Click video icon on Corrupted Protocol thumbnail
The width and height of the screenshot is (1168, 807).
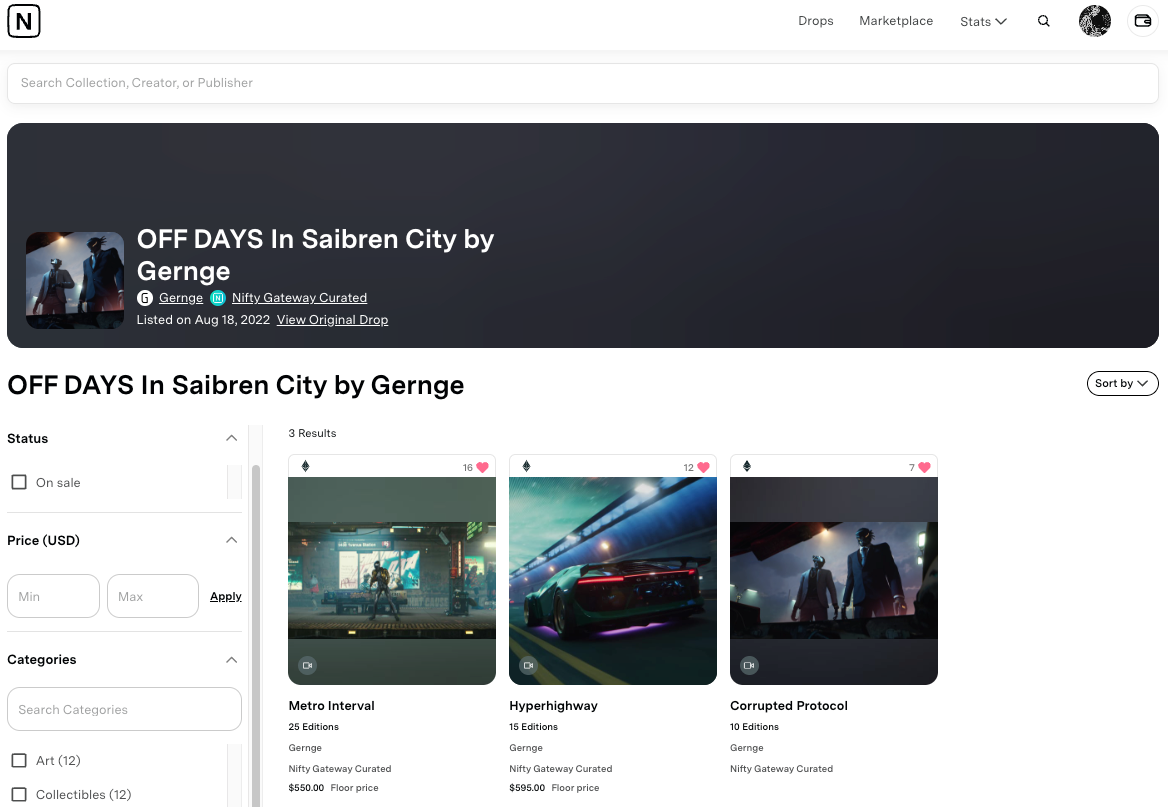click(x=749, y=665)
